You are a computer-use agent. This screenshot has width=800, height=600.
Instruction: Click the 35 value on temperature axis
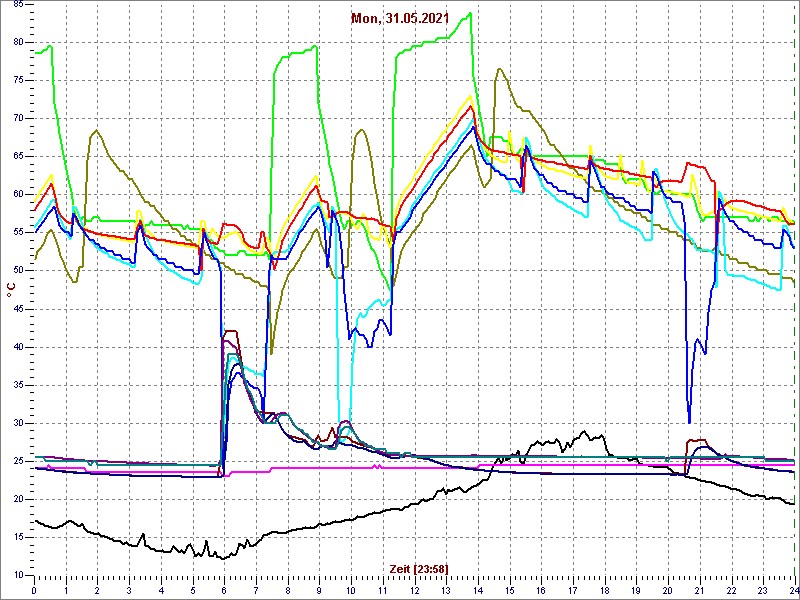tap(19, 385)
